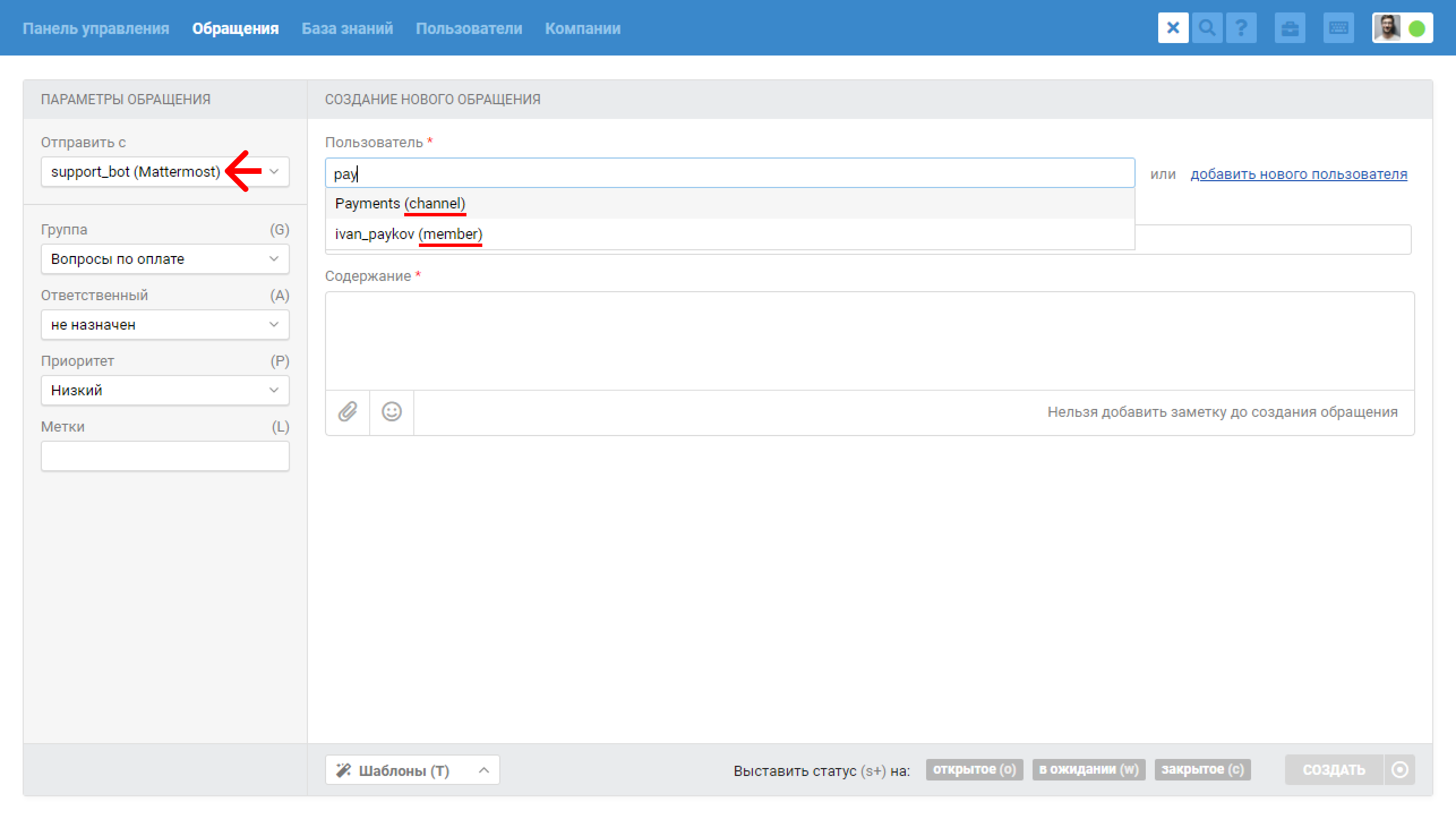Go to База знаний tab
1456x819 pixels.
tap(347, 28)
